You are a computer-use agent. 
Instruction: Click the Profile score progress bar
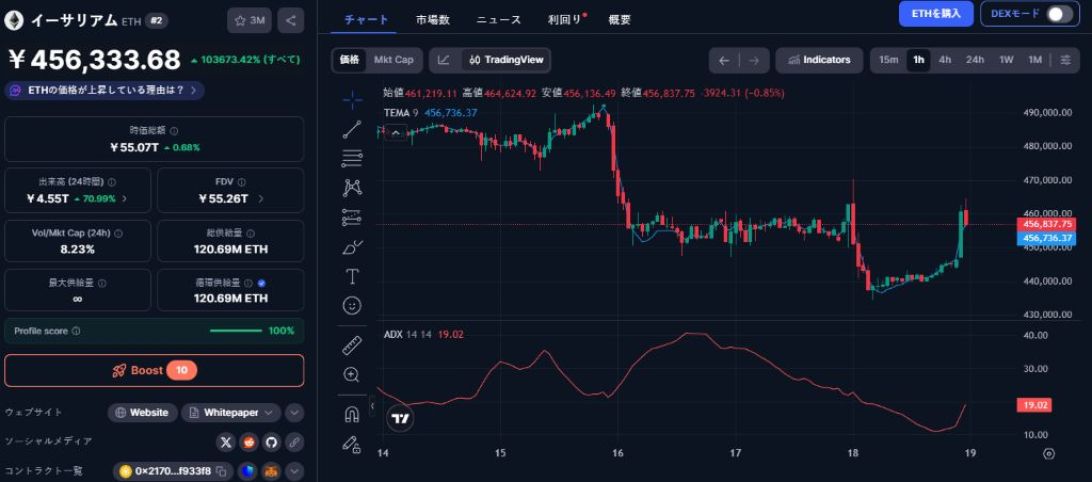tap(237, 331)
